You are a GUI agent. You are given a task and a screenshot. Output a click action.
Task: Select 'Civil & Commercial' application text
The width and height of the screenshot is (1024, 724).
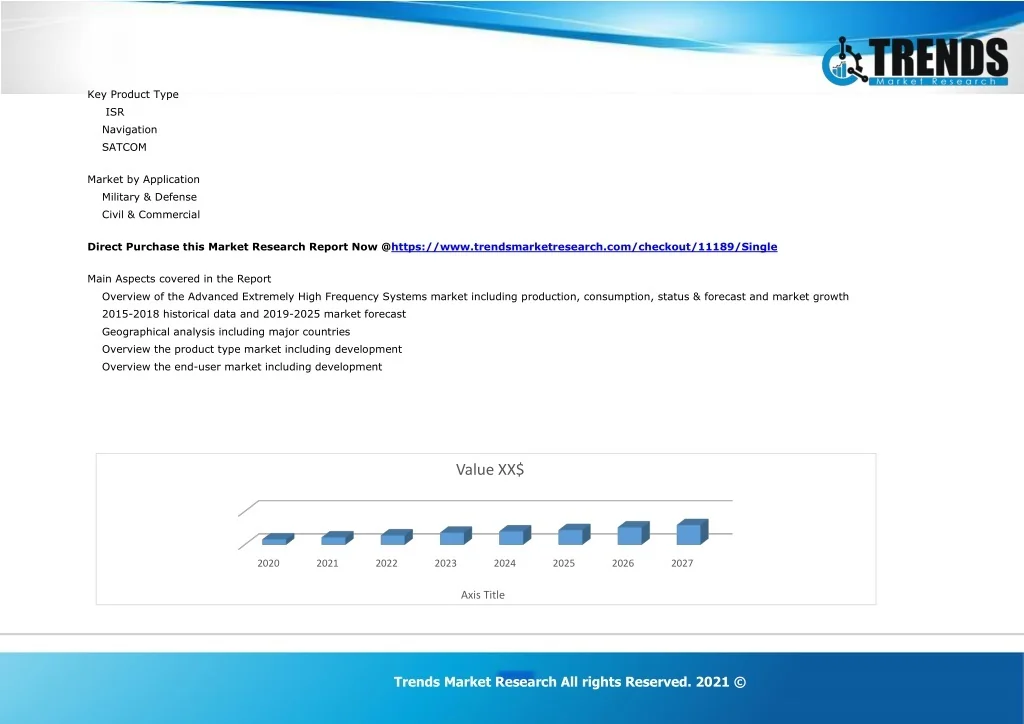151,215
